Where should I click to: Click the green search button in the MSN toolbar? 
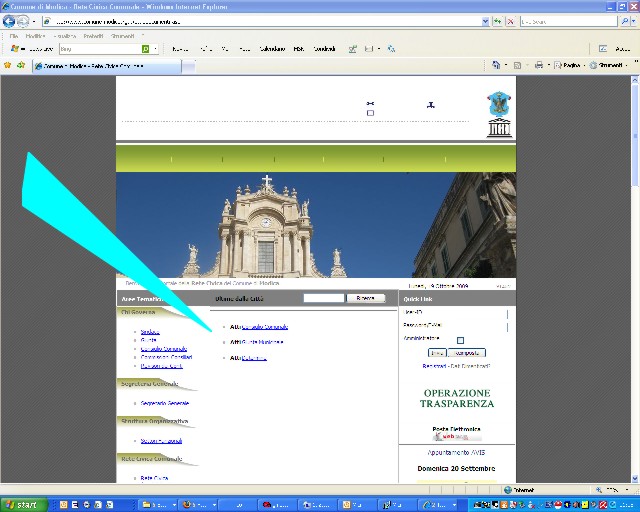tap(145, 49)
